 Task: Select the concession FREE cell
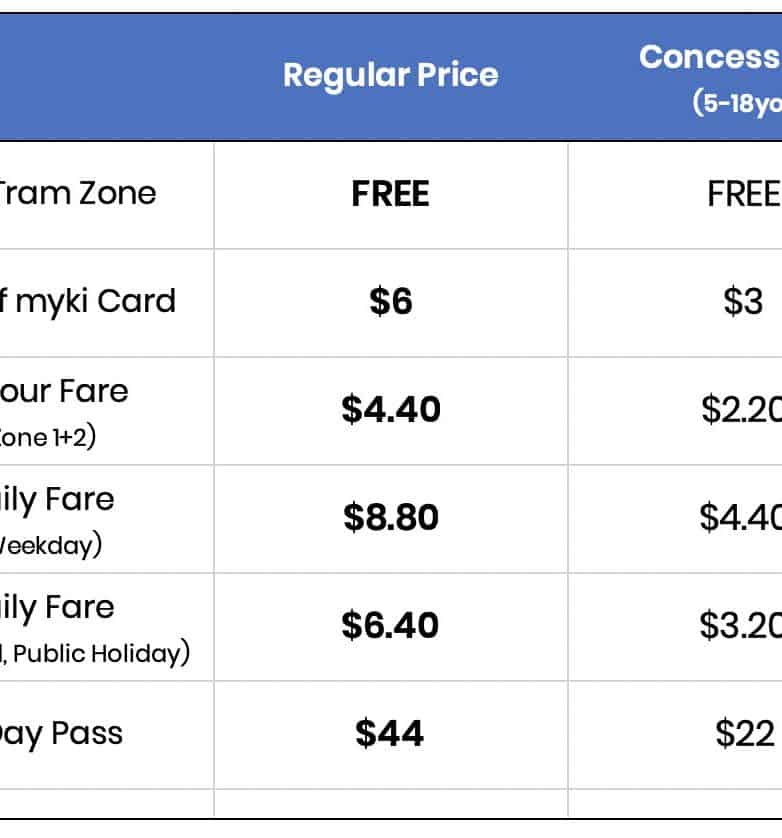click(743, 194)
